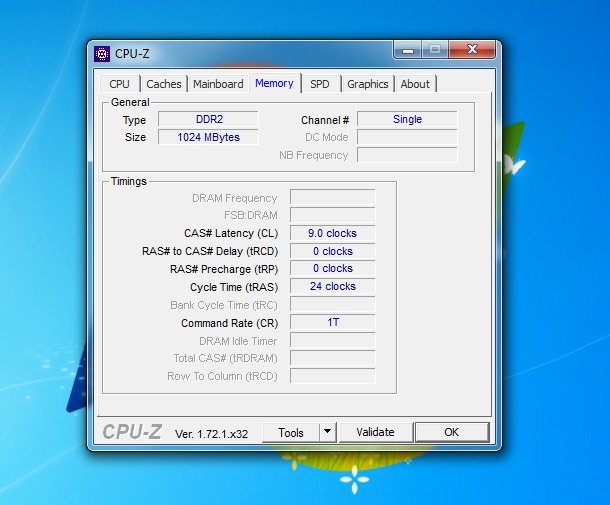
Task: Click the RAS# Precharge (tRP) label
Action: click(x=224, y=269)
